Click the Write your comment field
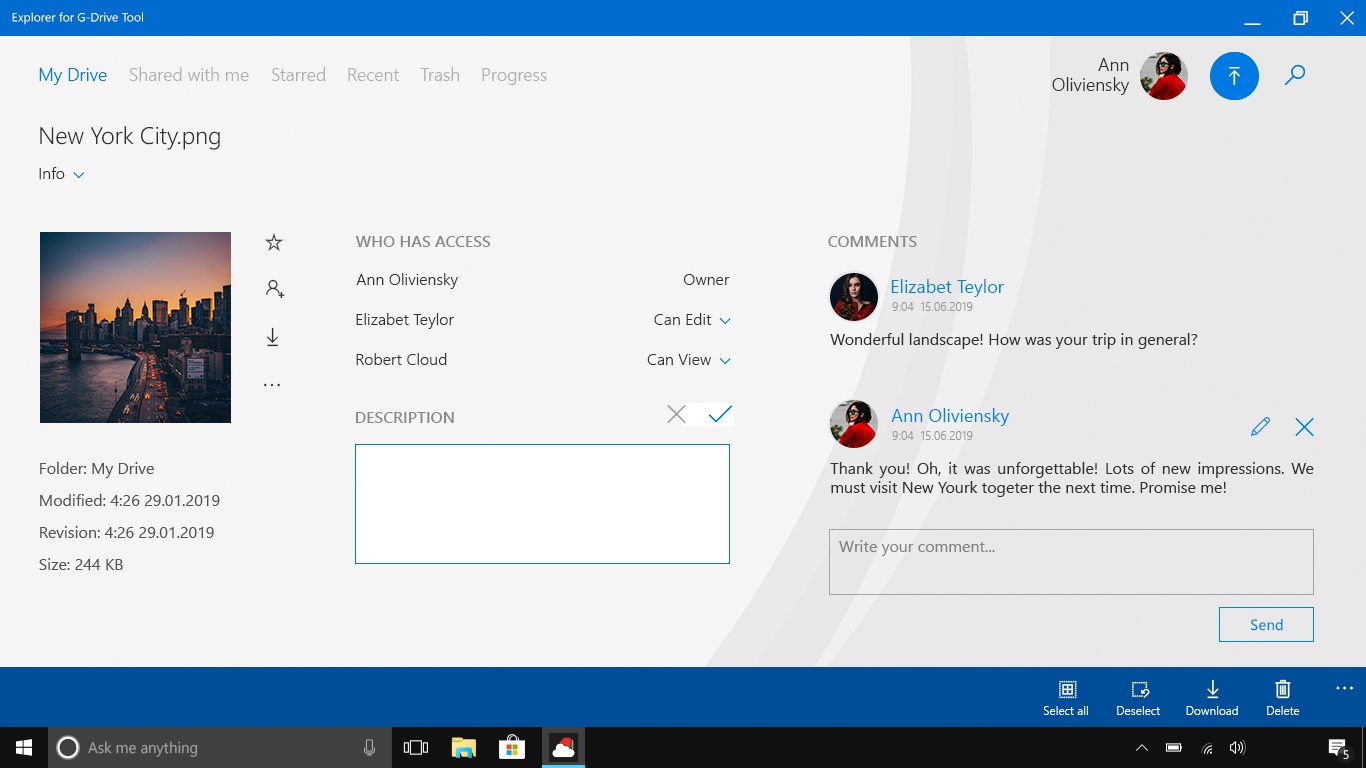This screenshot has height=768, width=1366. (x=1071, y=562)
